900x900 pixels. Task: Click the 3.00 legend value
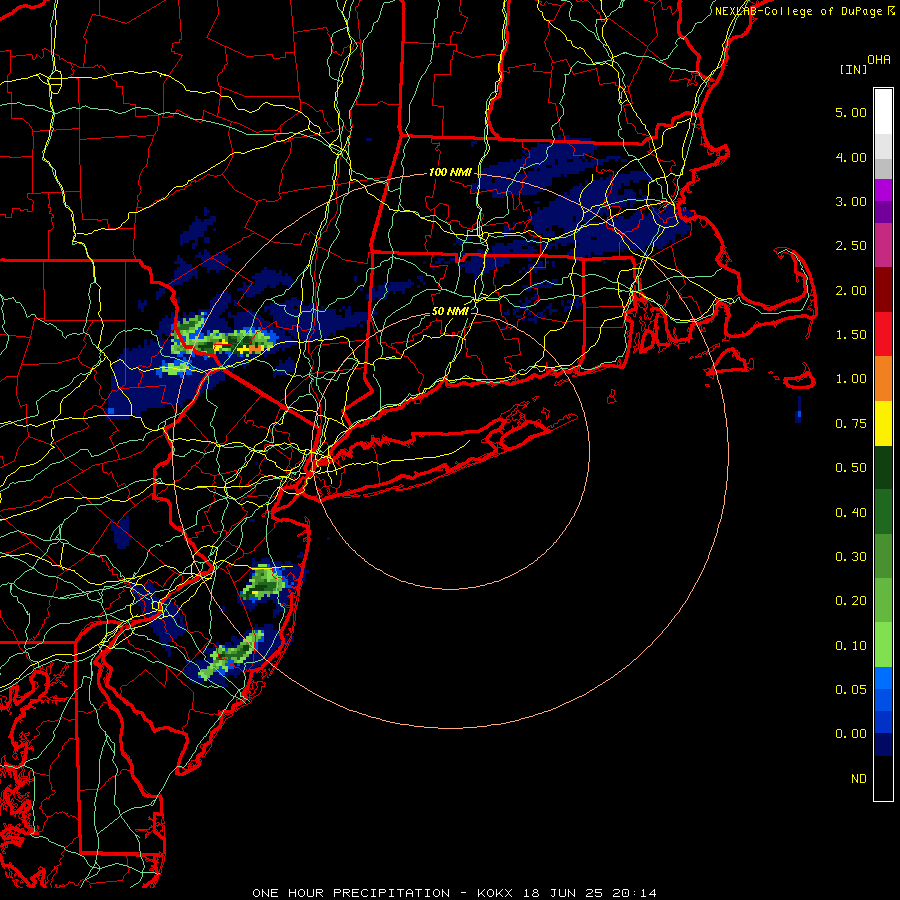click(851, 201)
